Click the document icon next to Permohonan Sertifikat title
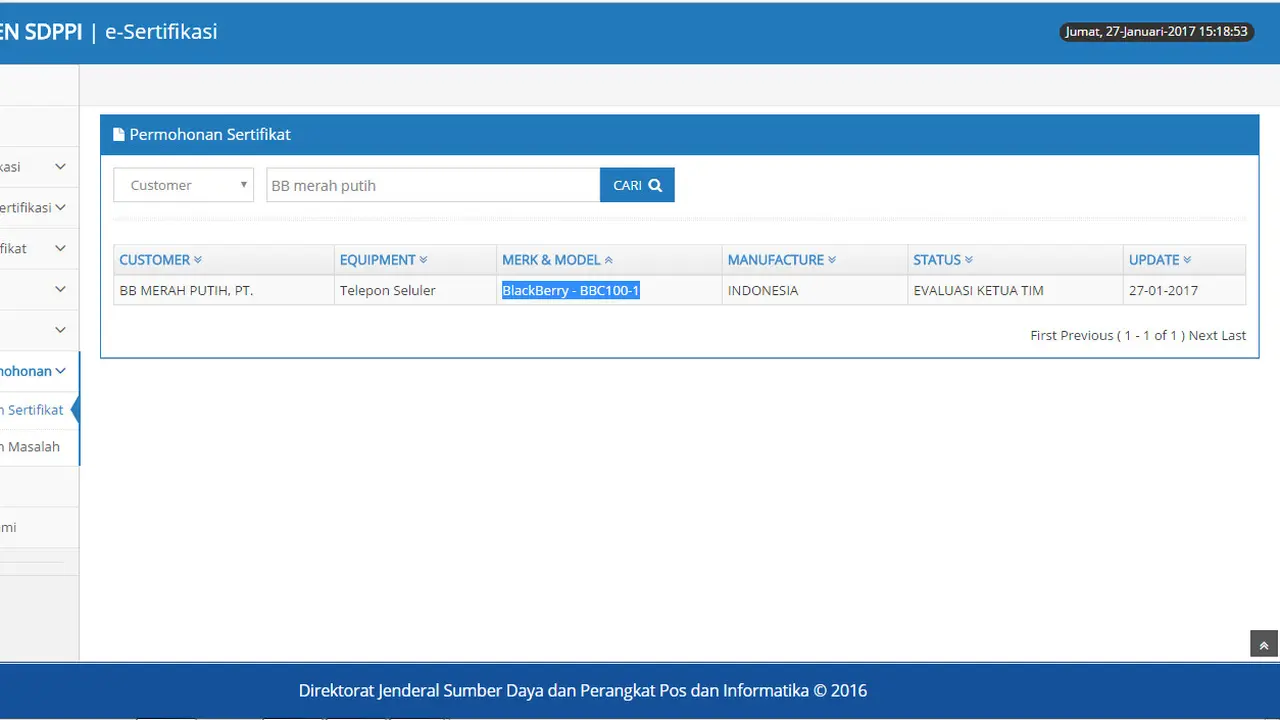The width and height of the screenshot is (1280, 720). pos(118,134)
